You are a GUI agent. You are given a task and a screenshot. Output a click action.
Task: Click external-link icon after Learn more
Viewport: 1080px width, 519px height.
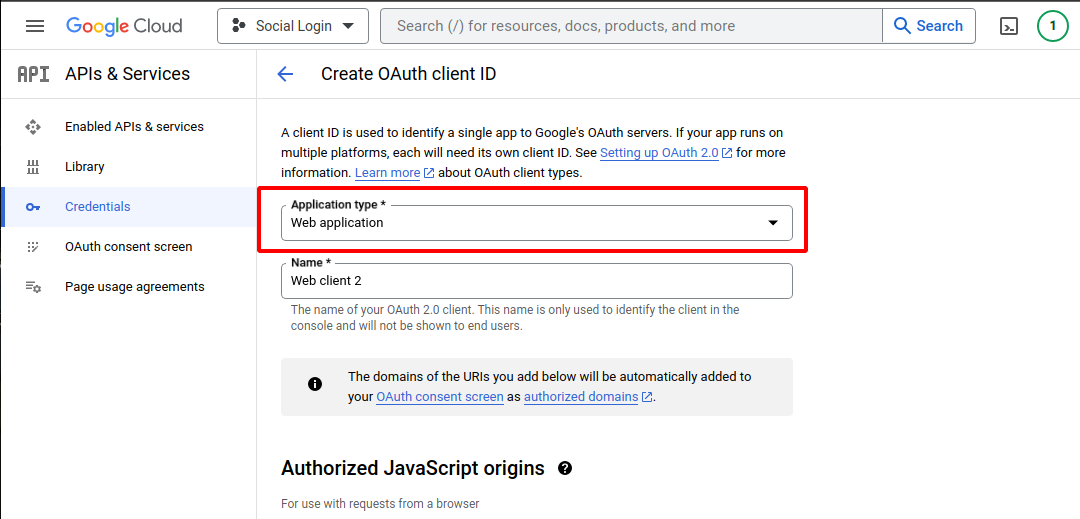(428, 173)
